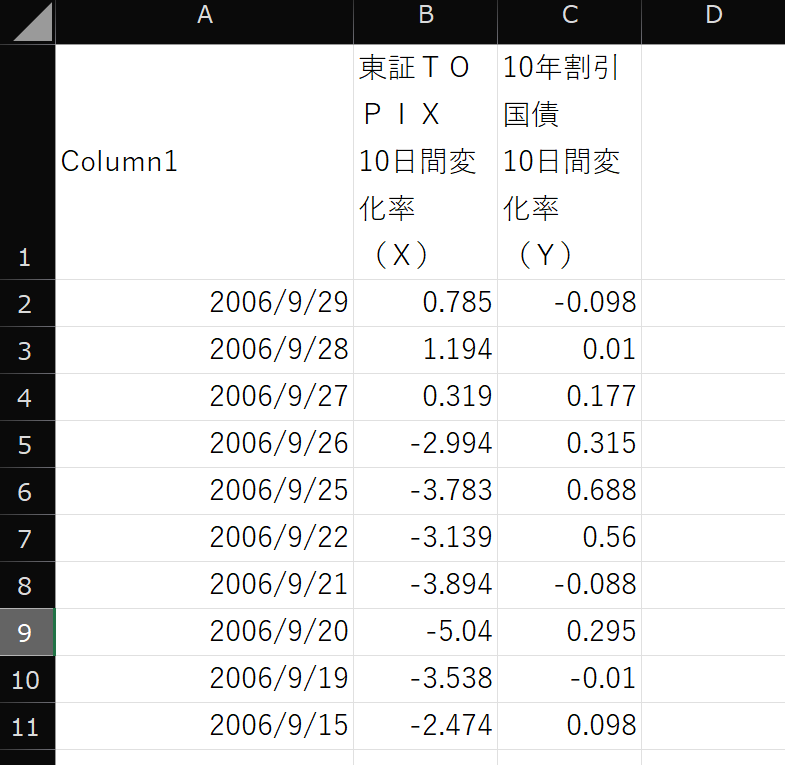Select the cell containing 1.194

[425, 350]
